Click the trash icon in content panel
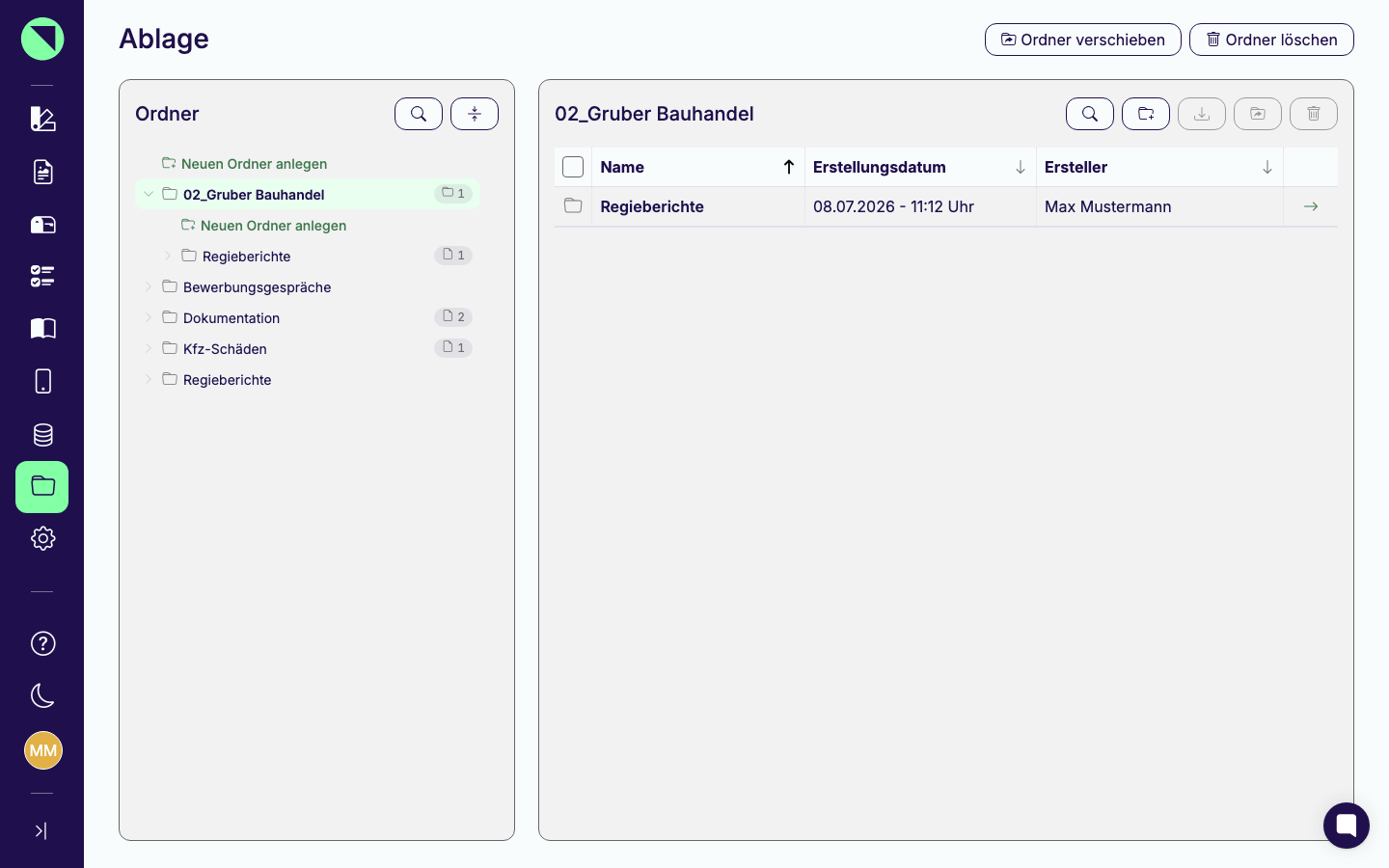Image resolution: width=1389 pixels, height=868 pixels. click(x=1314, y=114)
